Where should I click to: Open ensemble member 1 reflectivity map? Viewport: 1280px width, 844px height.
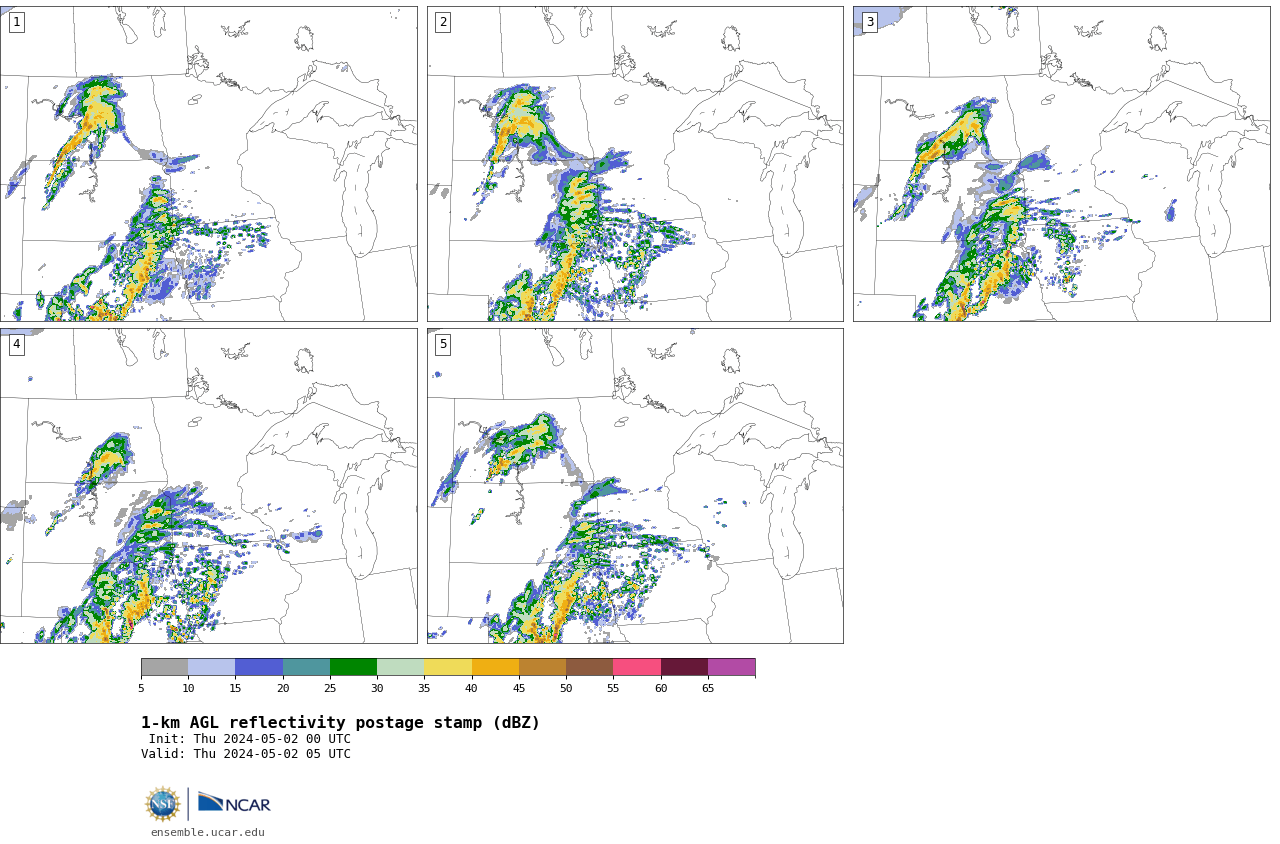tap(208, 164)
